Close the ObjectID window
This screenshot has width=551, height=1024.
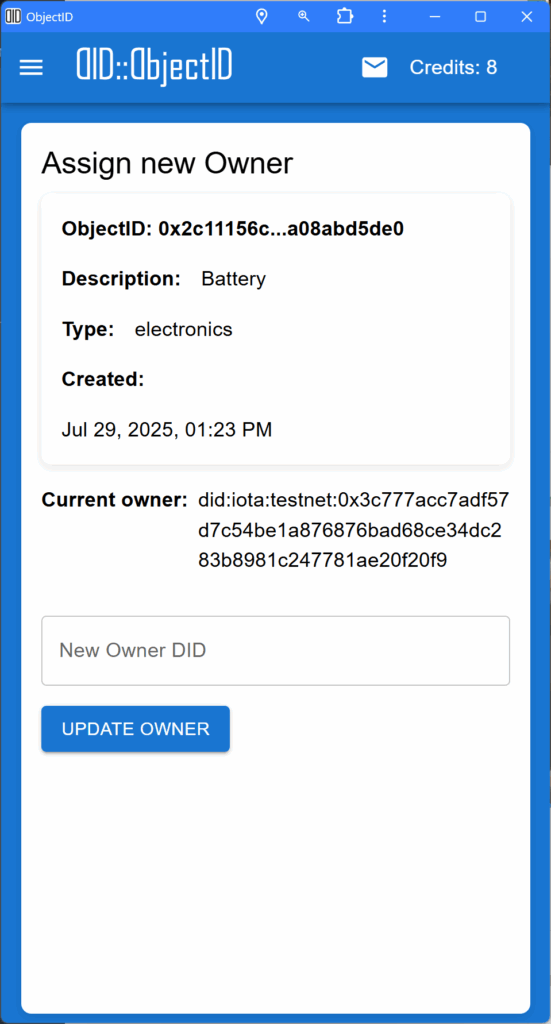[527, 17]
